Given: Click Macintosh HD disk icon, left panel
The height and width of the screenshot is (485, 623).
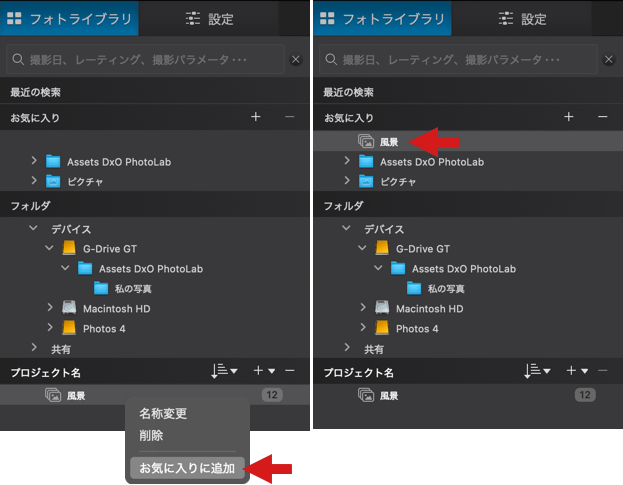Looking at the screenshot, I should point(69,308).
